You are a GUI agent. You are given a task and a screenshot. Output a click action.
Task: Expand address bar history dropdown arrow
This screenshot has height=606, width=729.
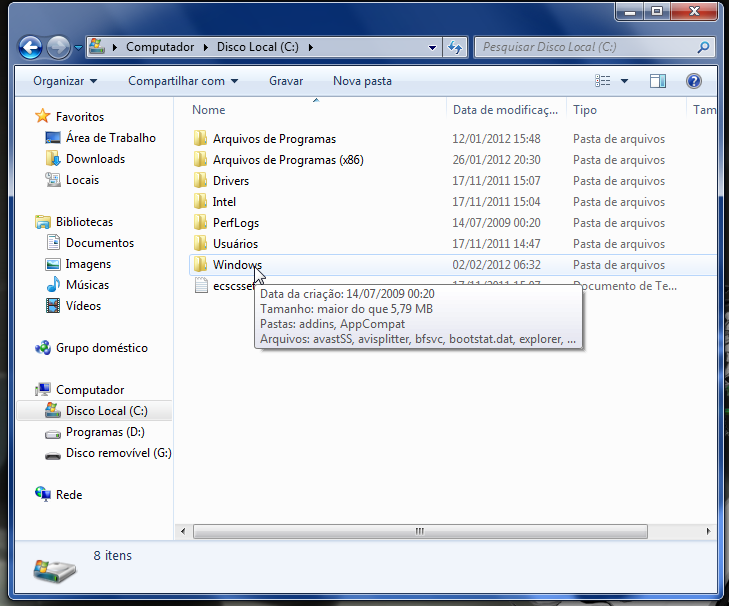(x=432, y=47)
